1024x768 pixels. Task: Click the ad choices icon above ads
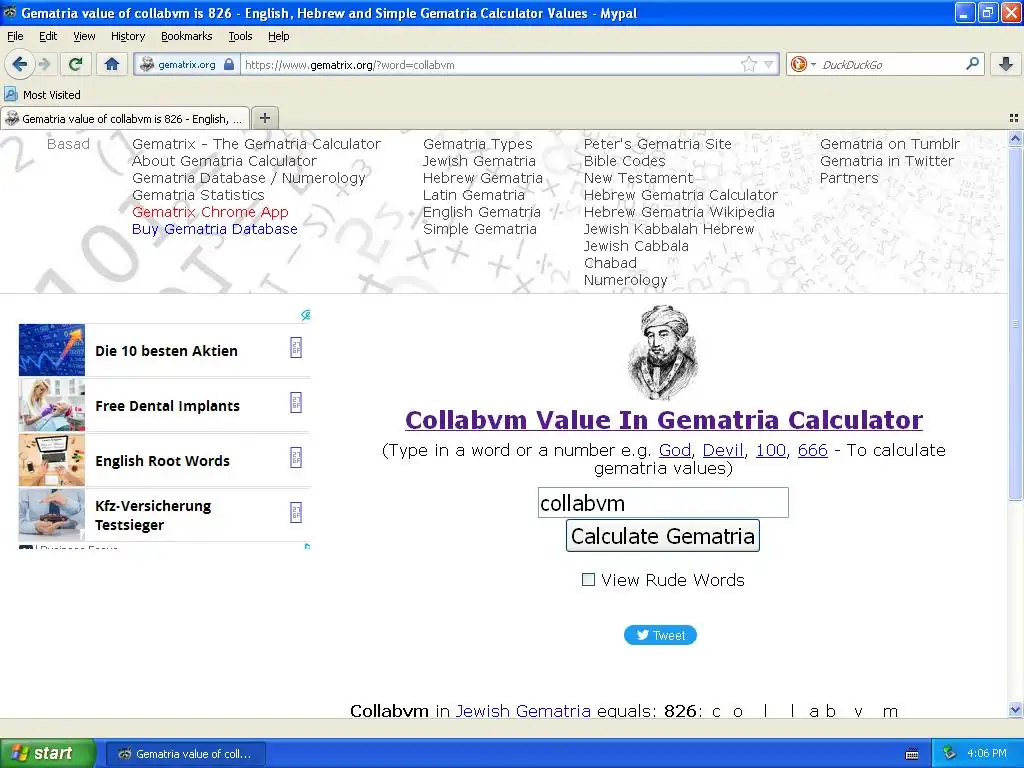point(306,315)
